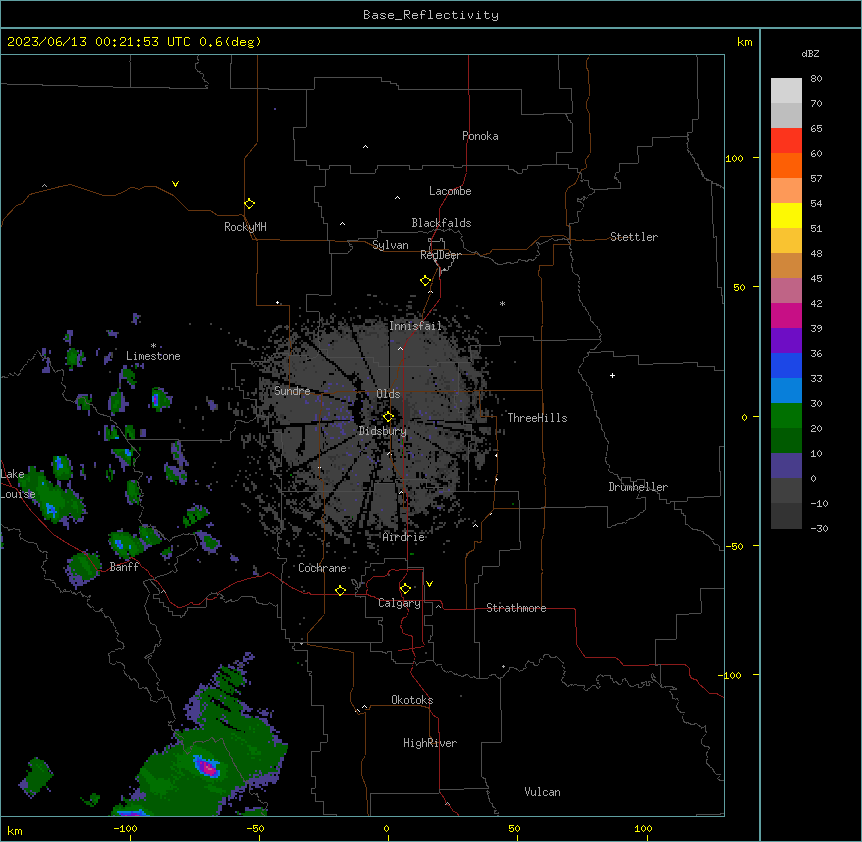The width and height of the screenshot is (862, 842).
Task: Click the Blackfalds city label
Action: (x=441, y=223)
